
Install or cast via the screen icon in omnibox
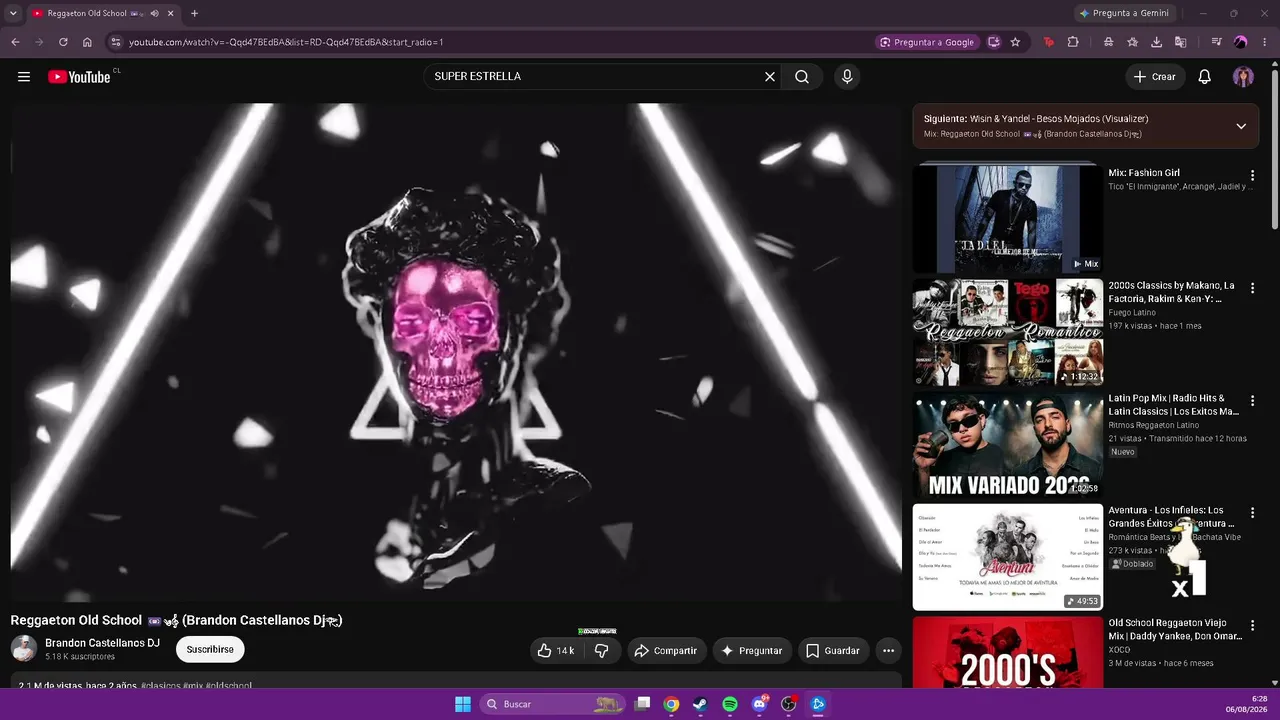(x=994, y=42)
